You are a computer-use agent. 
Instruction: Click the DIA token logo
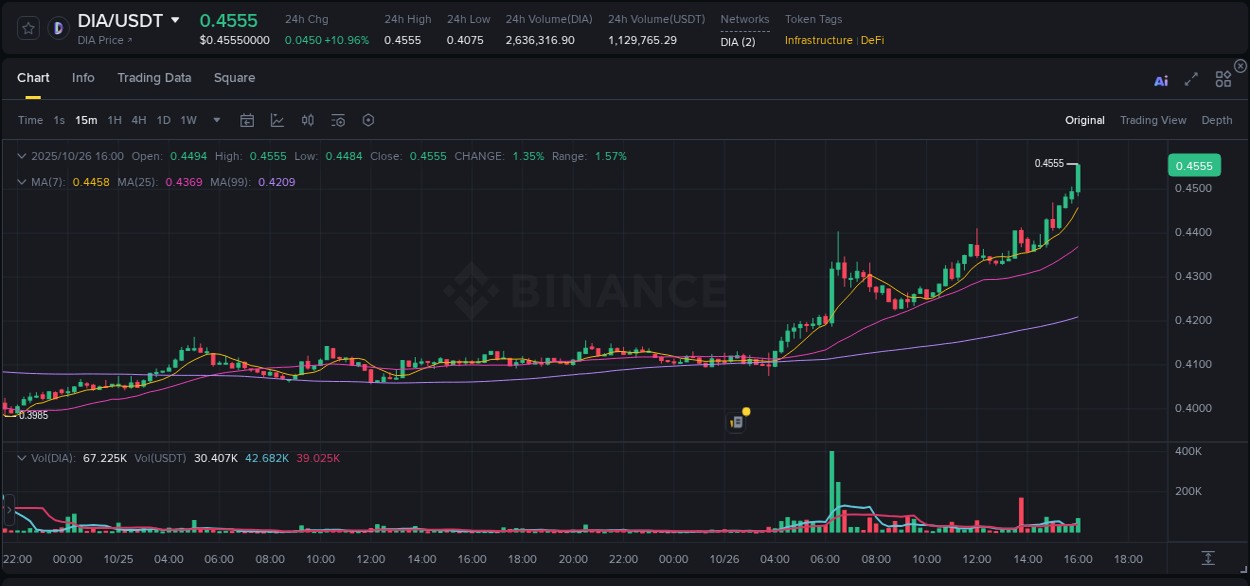(57, 27)
